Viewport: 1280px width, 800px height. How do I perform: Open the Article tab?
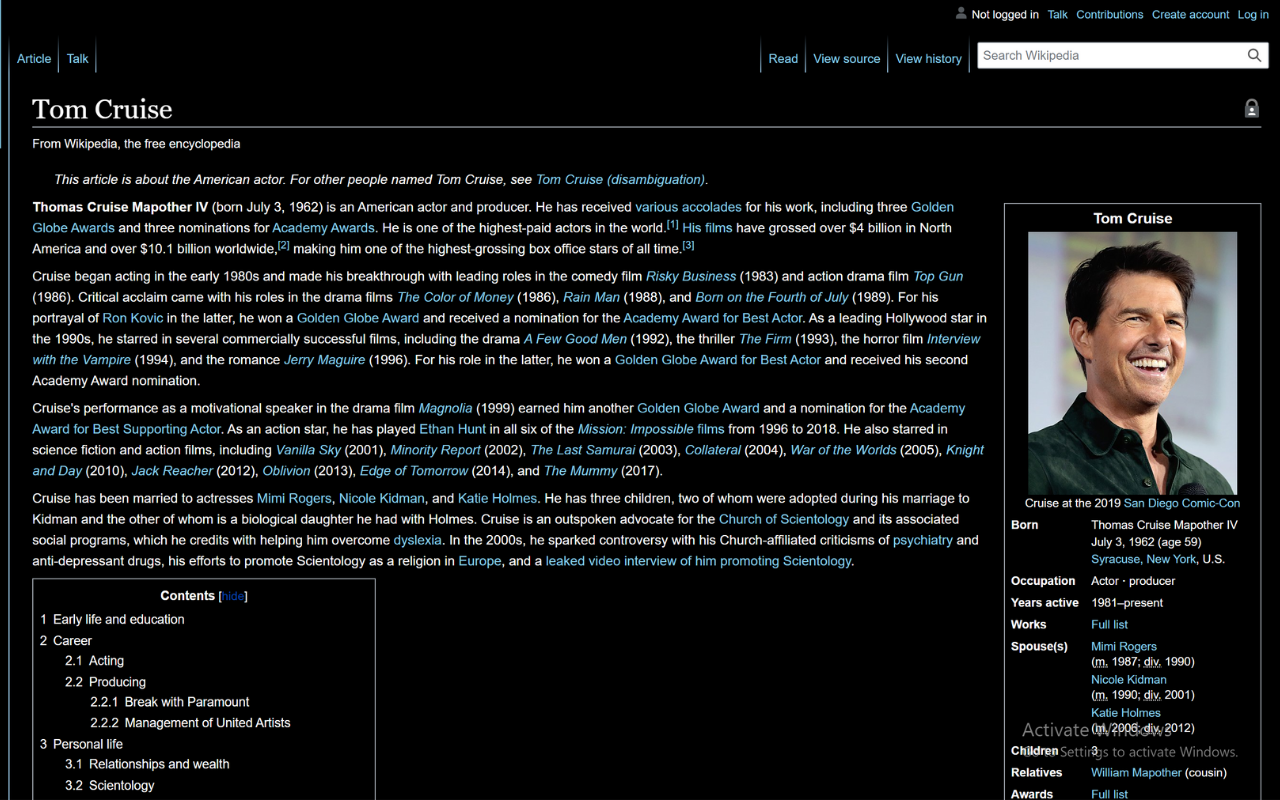pyautogui.click(x=34, y=59)
